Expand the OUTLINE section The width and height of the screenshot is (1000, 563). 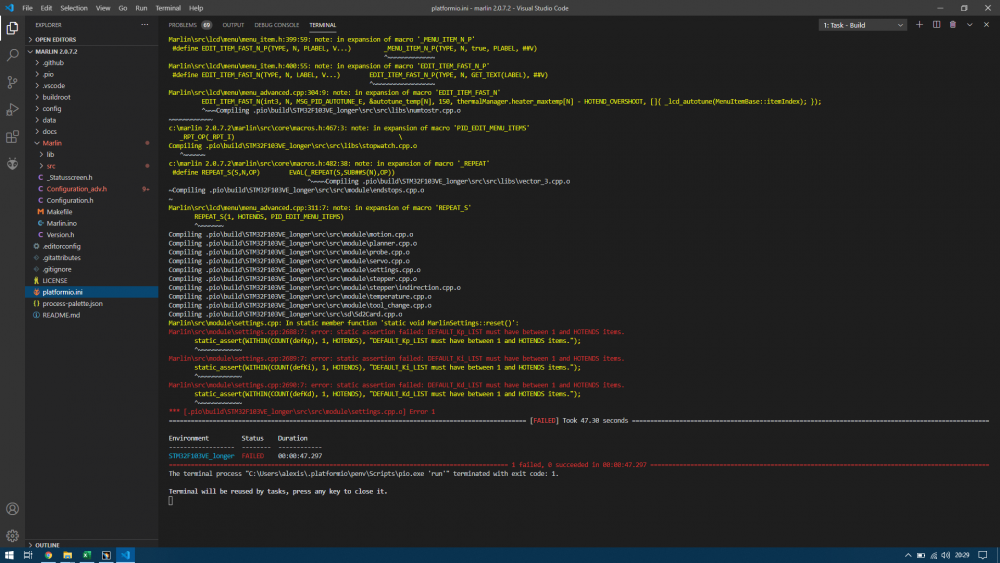(91, 545)
